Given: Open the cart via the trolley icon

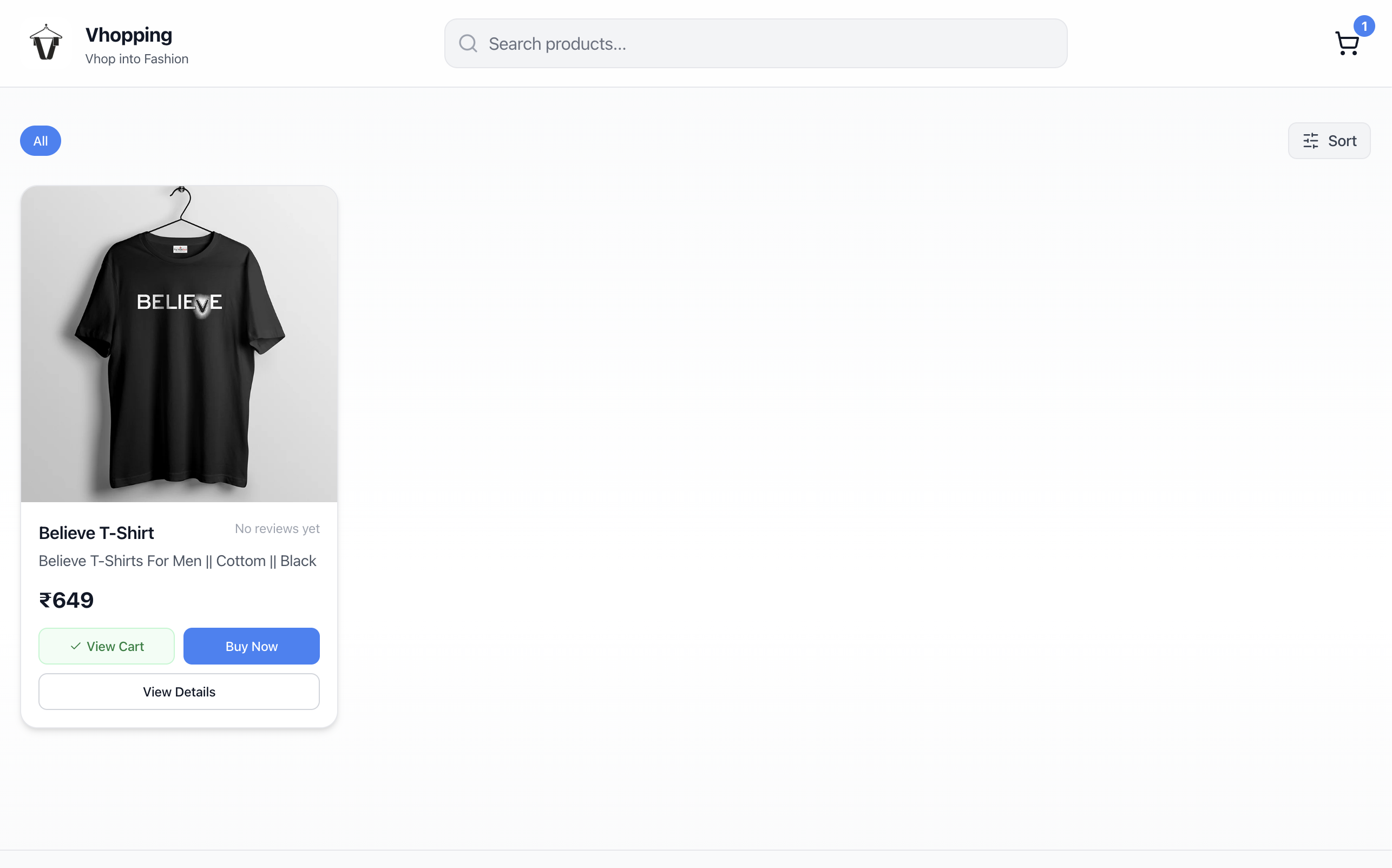Looking at the screenshot, I should 1346,44.
